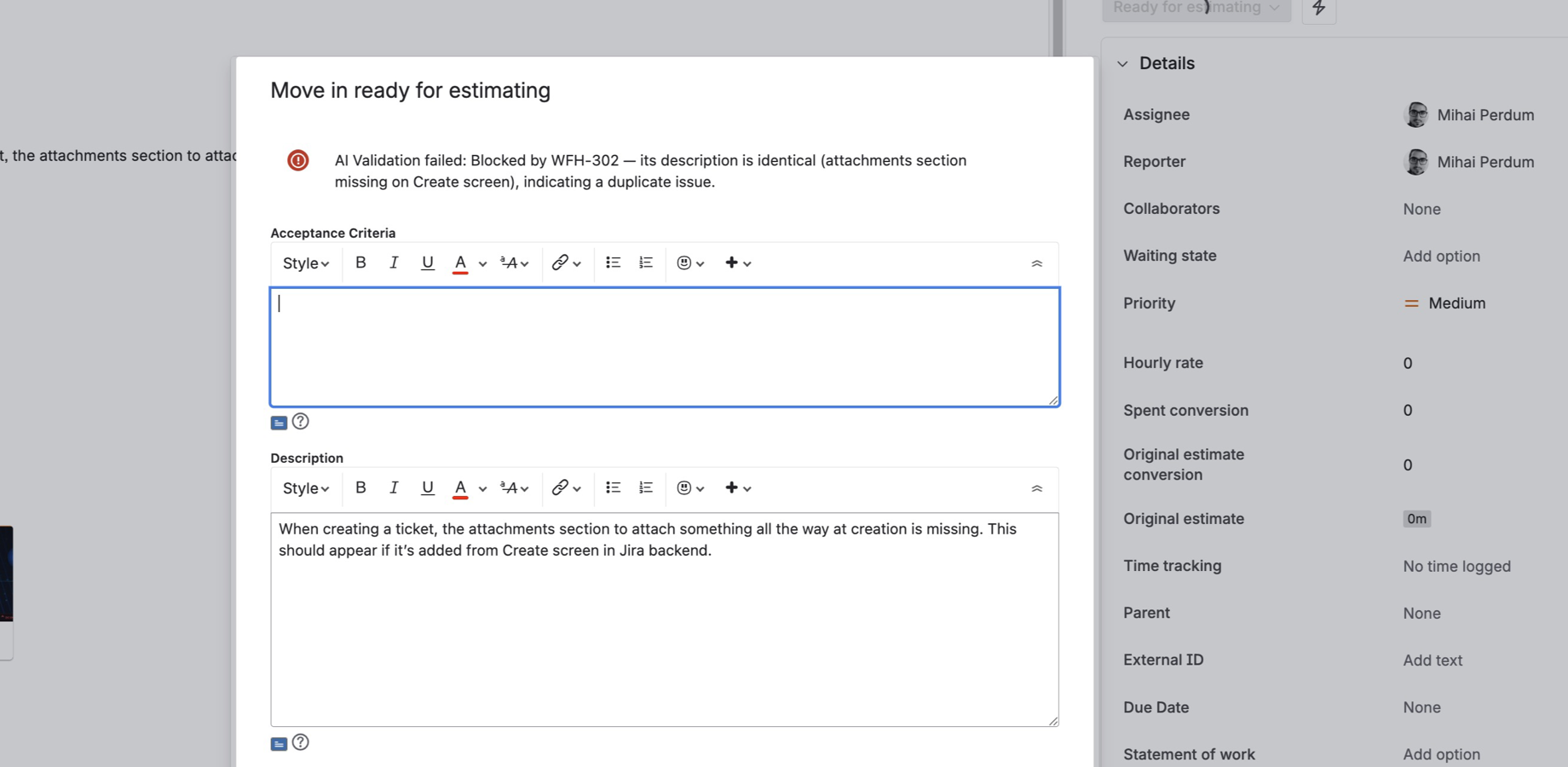
Task: Click the editor mode icon under the Description
Action: pyautogui.click(x=279, y=743)
